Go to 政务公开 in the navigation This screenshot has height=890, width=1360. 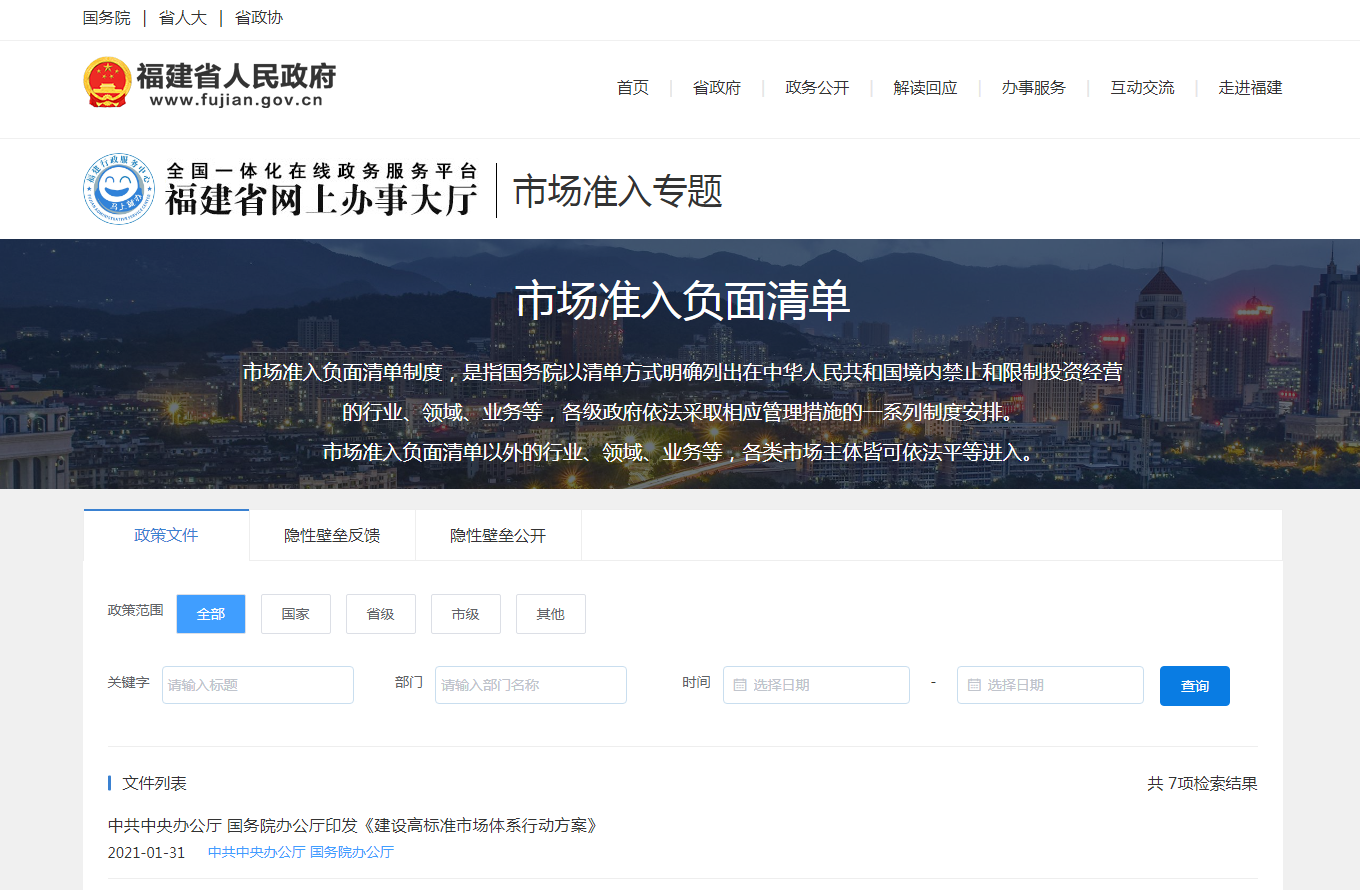click(817, 88)
